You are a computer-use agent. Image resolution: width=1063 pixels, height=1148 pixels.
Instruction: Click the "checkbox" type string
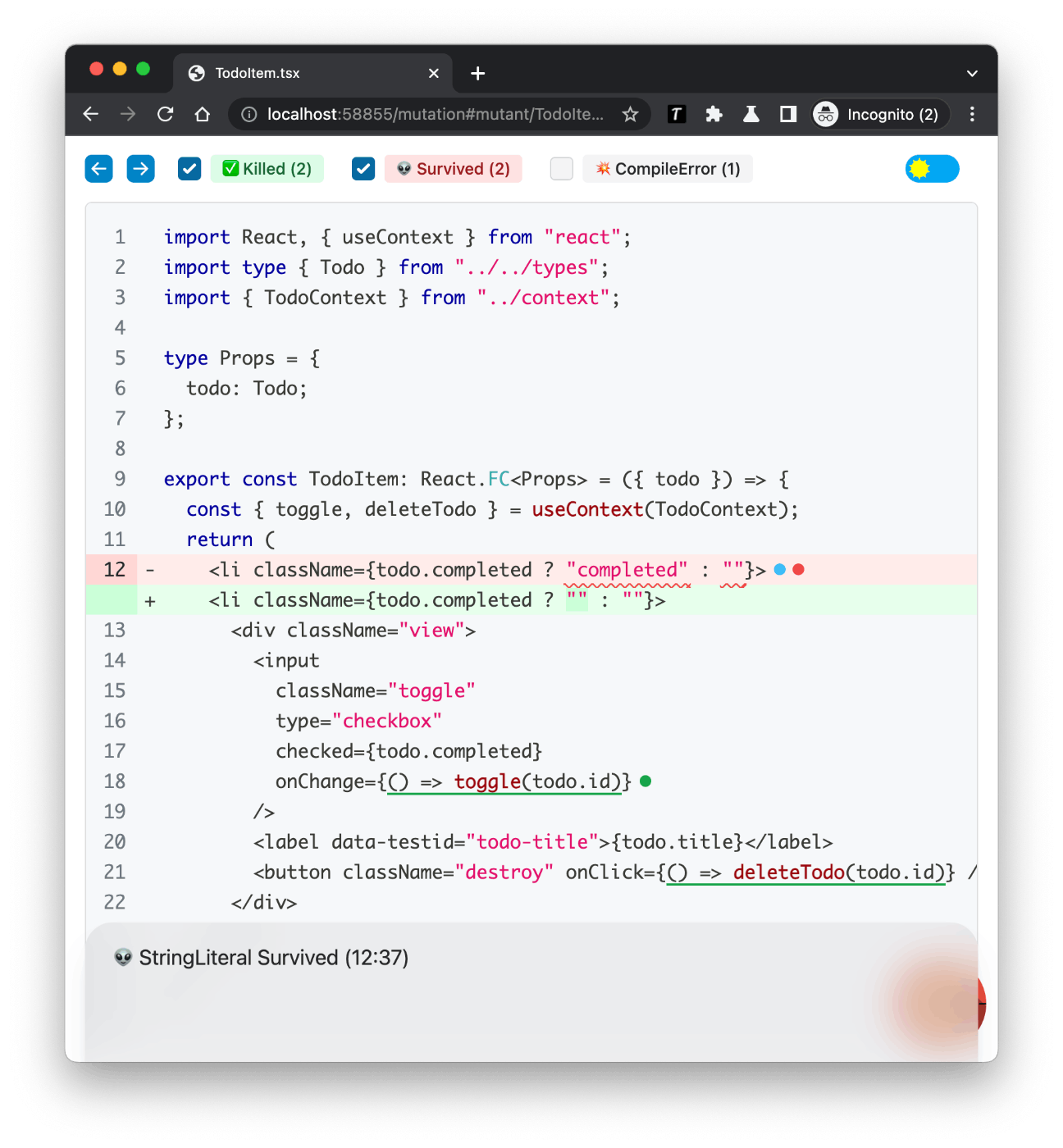[387, 721]
